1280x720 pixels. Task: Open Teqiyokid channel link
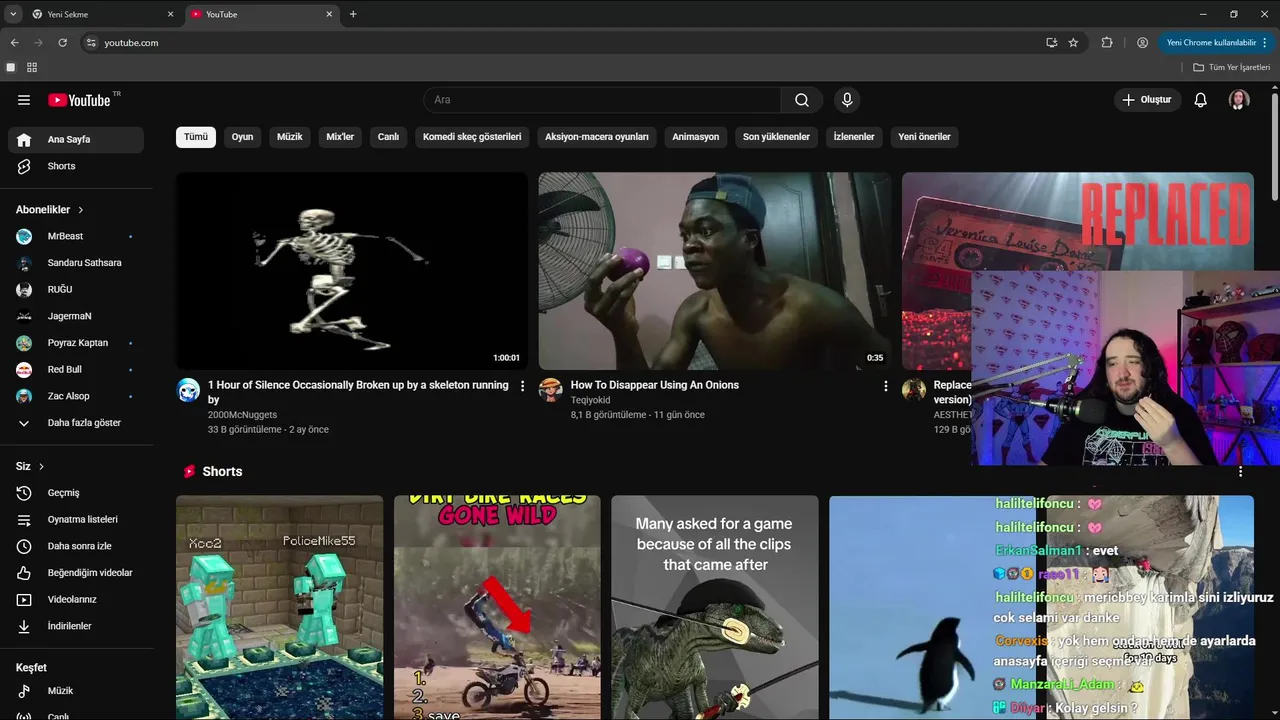point(590,400)
